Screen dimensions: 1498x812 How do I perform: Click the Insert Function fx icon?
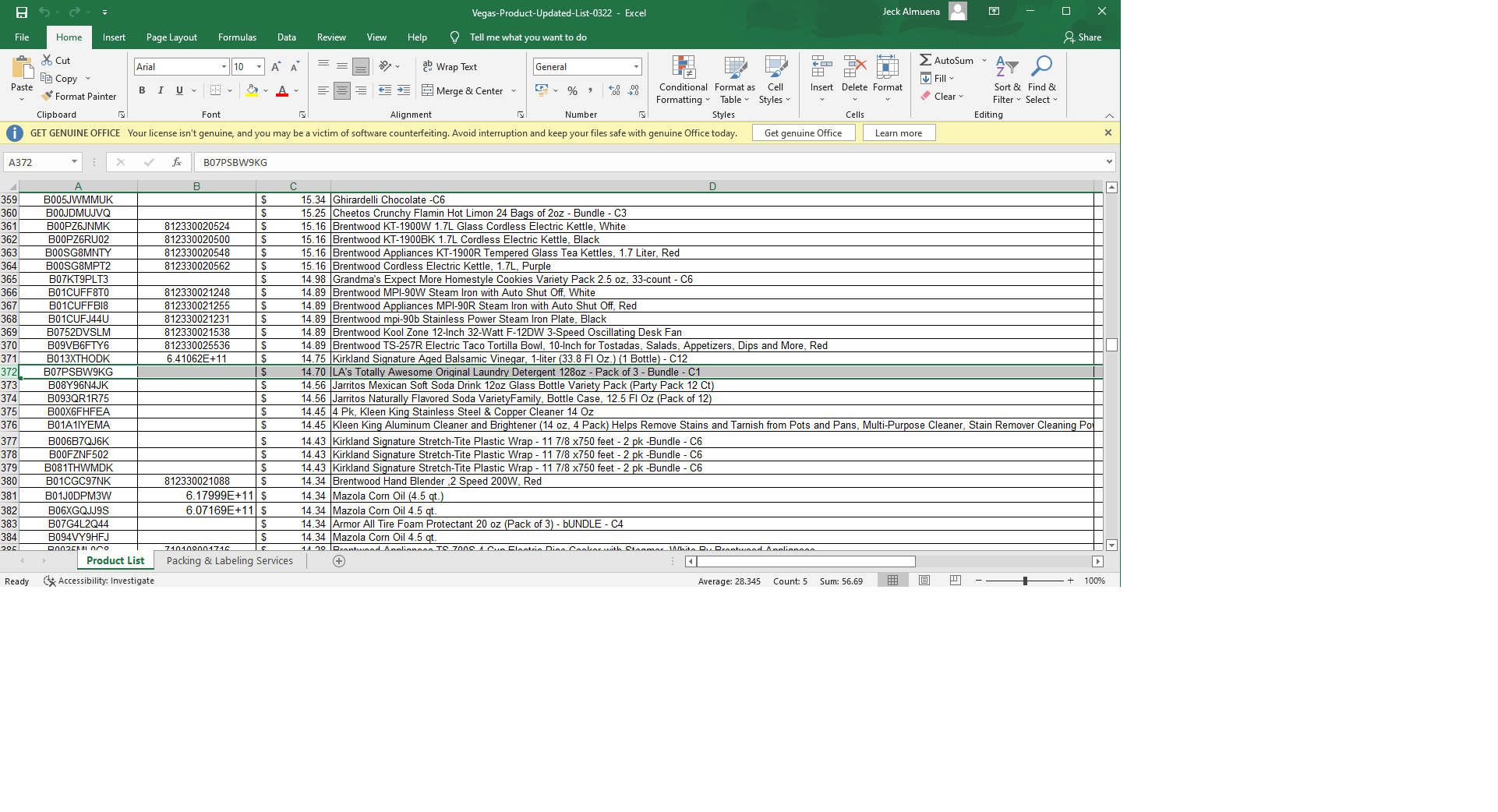177,162
